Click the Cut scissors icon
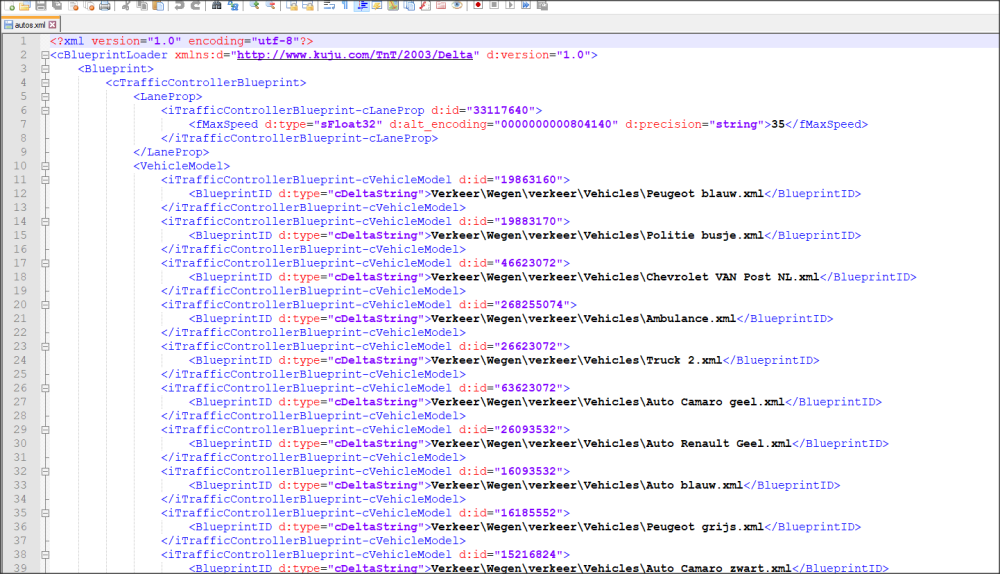1000x574 pixels. [x=126, y=6]
